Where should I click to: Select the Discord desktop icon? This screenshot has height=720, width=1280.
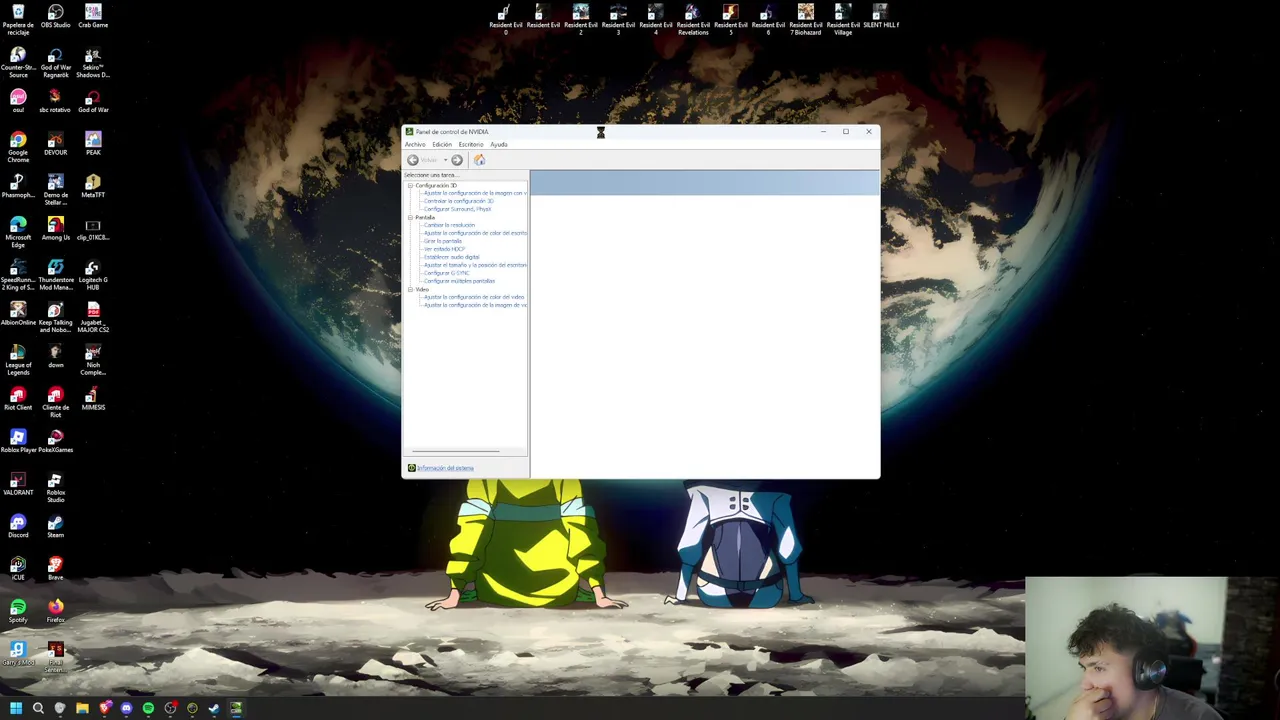pos(18,526)
